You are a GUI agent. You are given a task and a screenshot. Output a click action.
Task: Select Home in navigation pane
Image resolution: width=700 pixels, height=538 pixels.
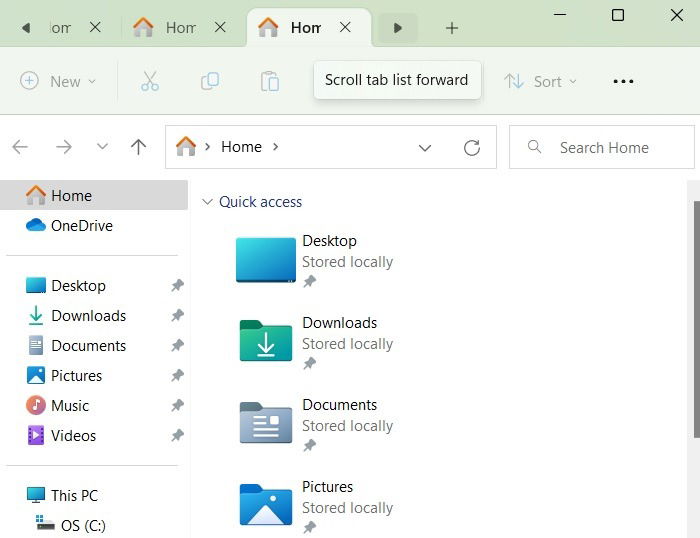pos(94,195)
